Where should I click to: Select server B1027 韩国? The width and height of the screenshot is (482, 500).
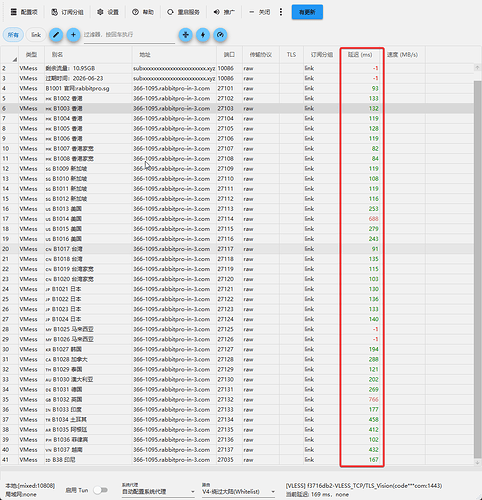tap(237, 349)
